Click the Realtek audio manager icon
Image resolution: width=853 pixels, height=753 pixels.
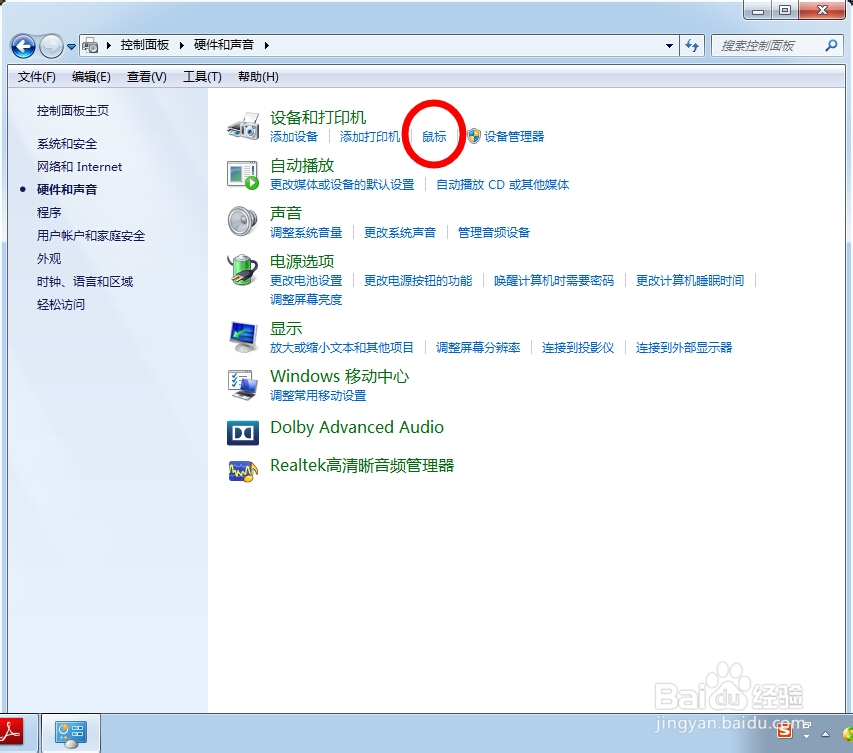click(x=243, y=471)
